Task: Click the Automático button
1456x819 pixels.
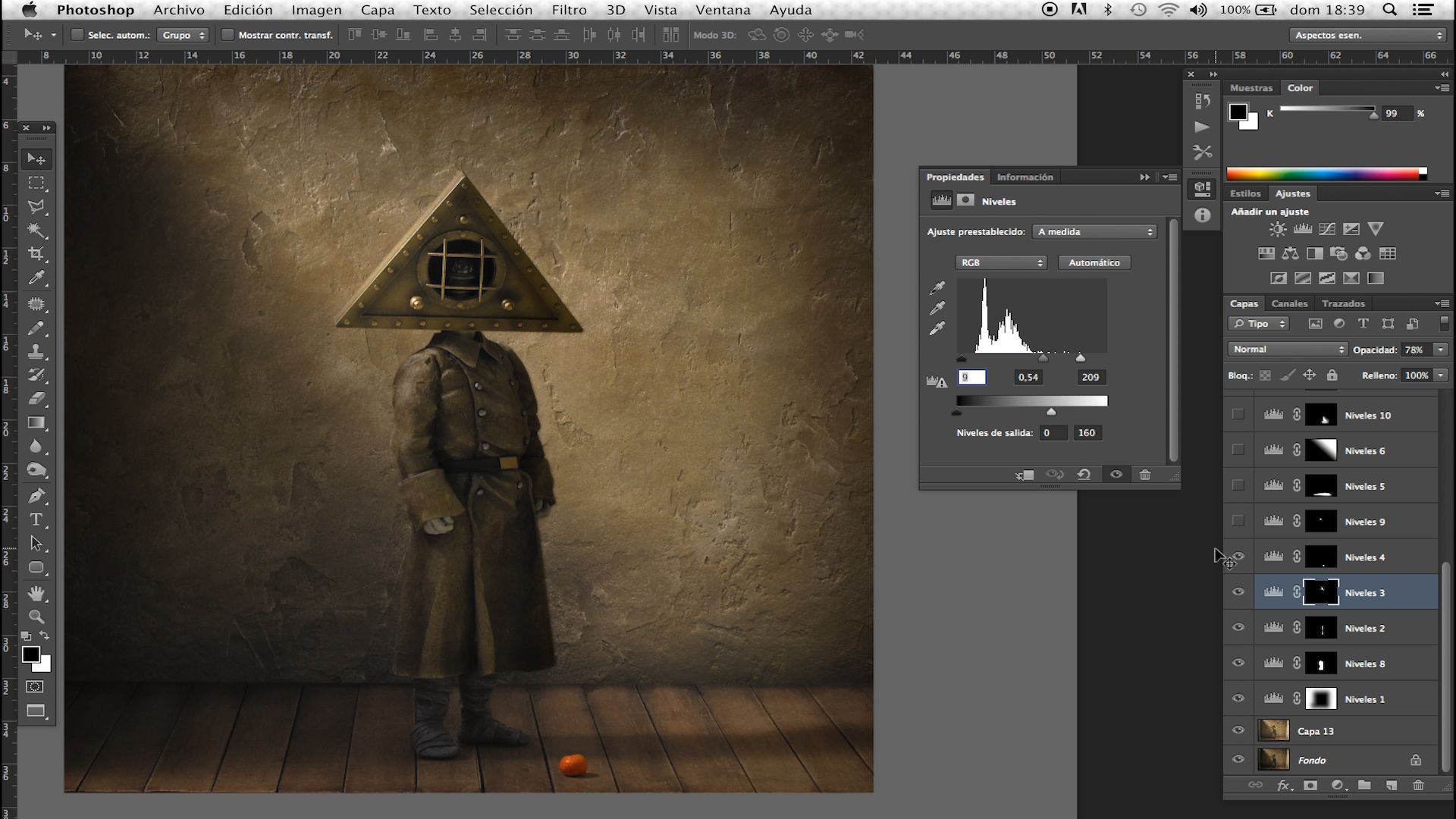Action: (1094, 262)
